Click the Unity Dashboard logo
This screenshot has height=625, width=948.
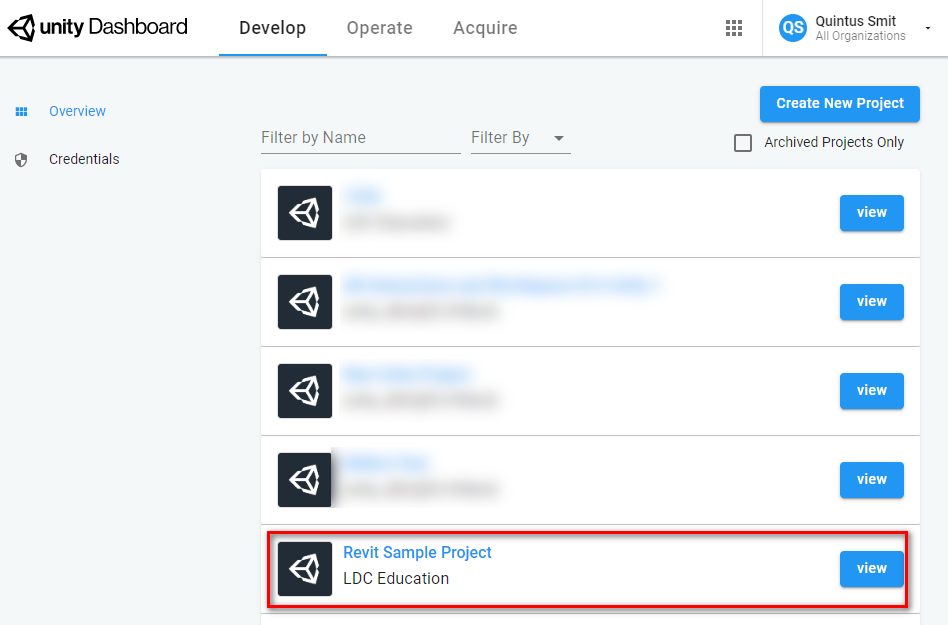[98, 27]
